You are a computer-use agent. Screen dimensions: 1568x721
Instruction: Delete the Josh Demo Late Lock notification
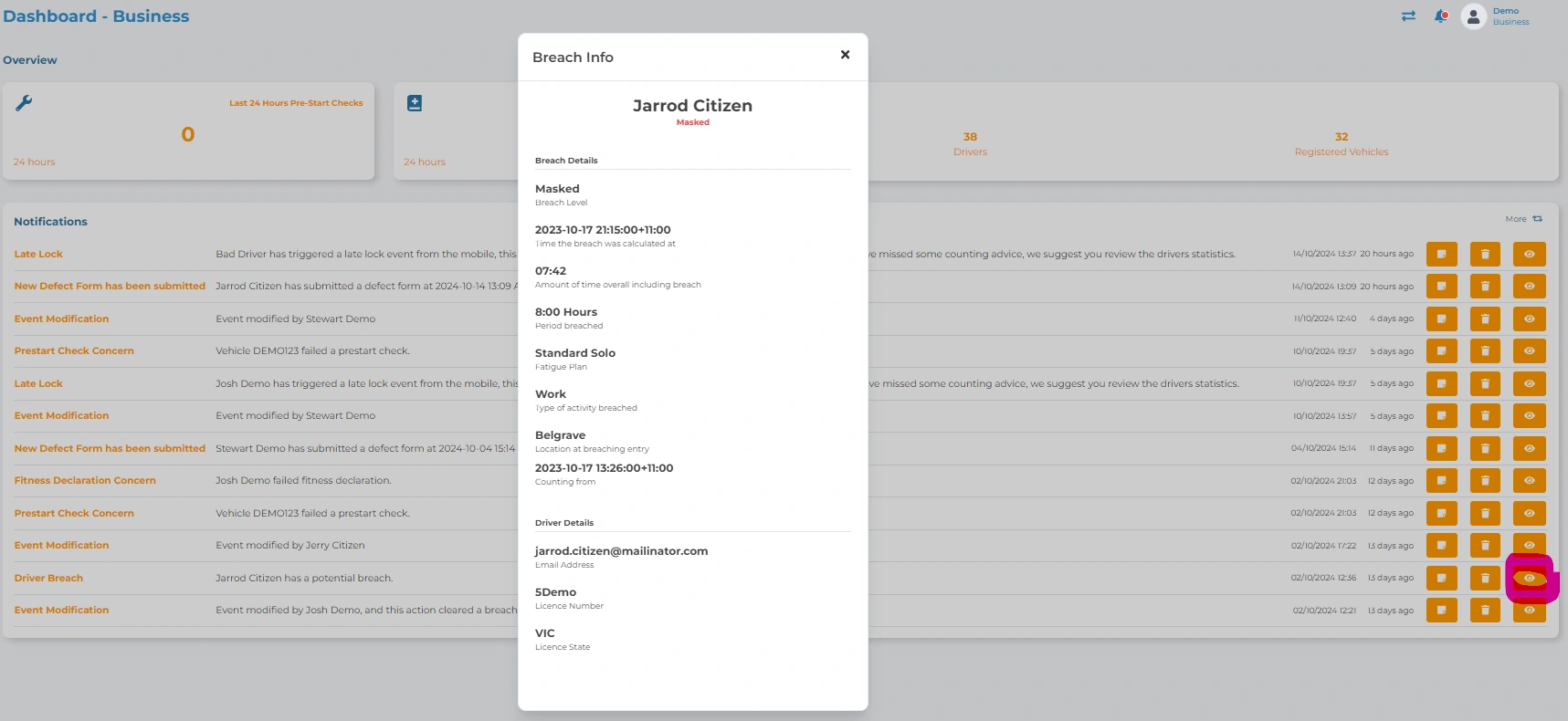point(1486,383)
